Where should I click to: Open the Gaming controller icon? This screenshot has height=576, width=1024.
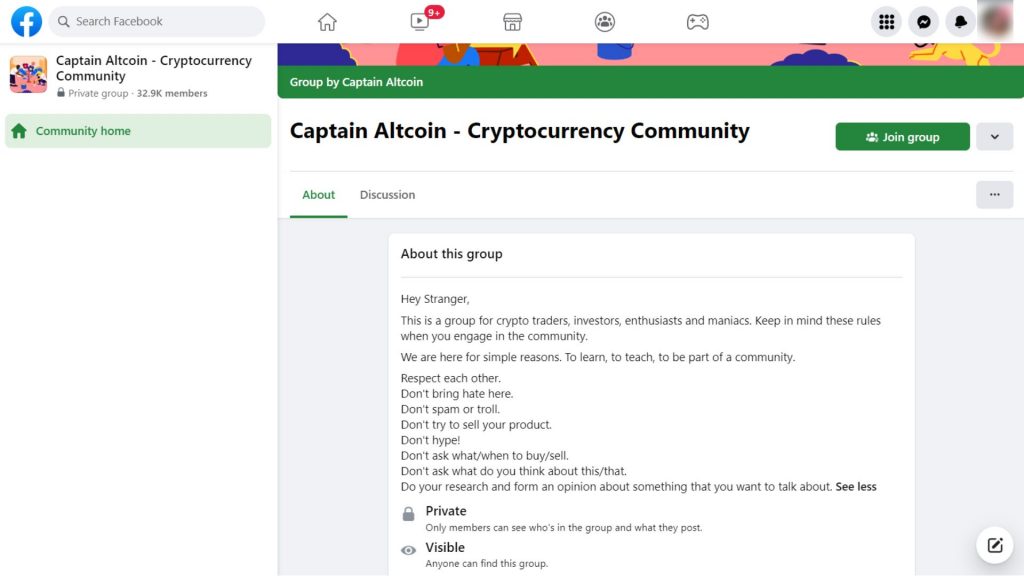point(697,22)
